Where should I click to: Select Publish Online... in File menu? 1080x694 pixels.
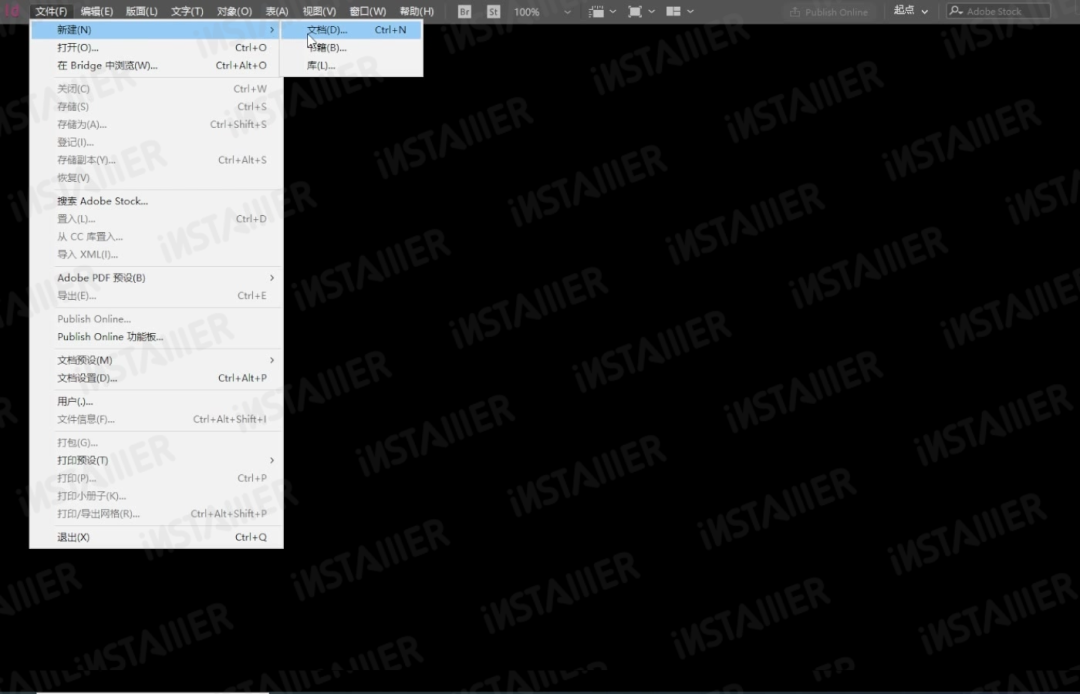(156, 319)
